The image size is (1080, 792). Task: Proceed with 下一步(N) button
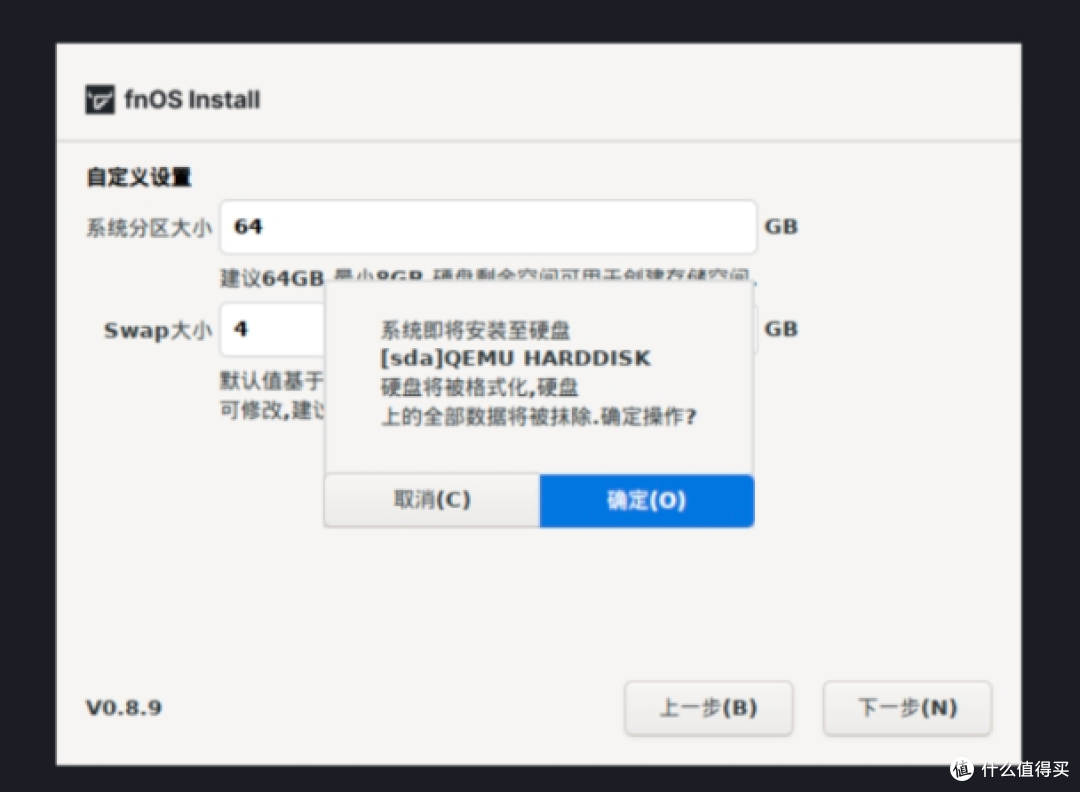tap(907, 708)
